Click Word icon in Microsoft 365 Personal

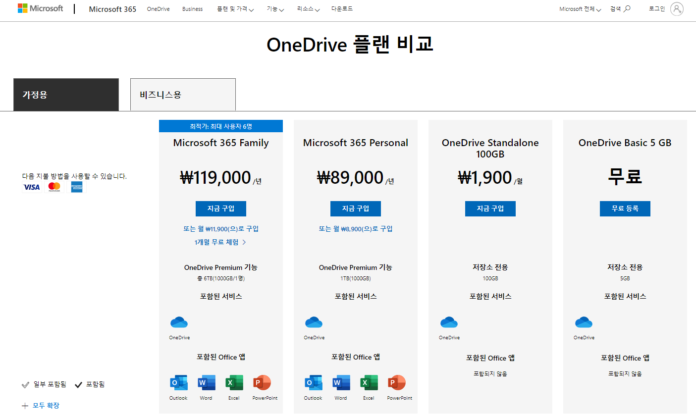tap(341, 383)
